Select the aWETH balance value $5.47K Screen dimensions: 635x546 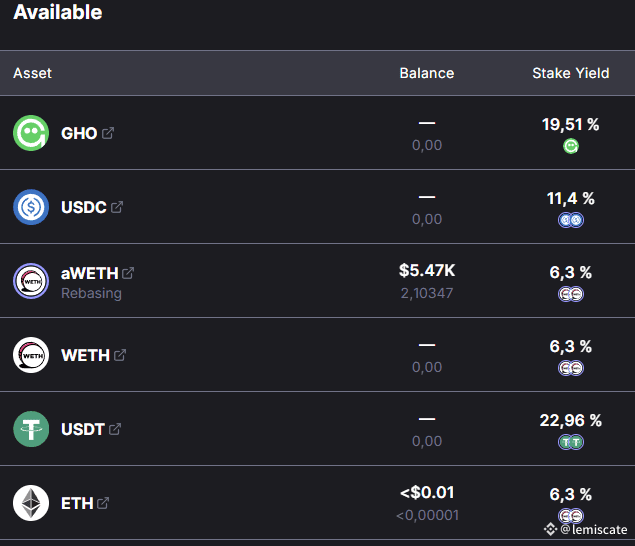click(427, 271)
